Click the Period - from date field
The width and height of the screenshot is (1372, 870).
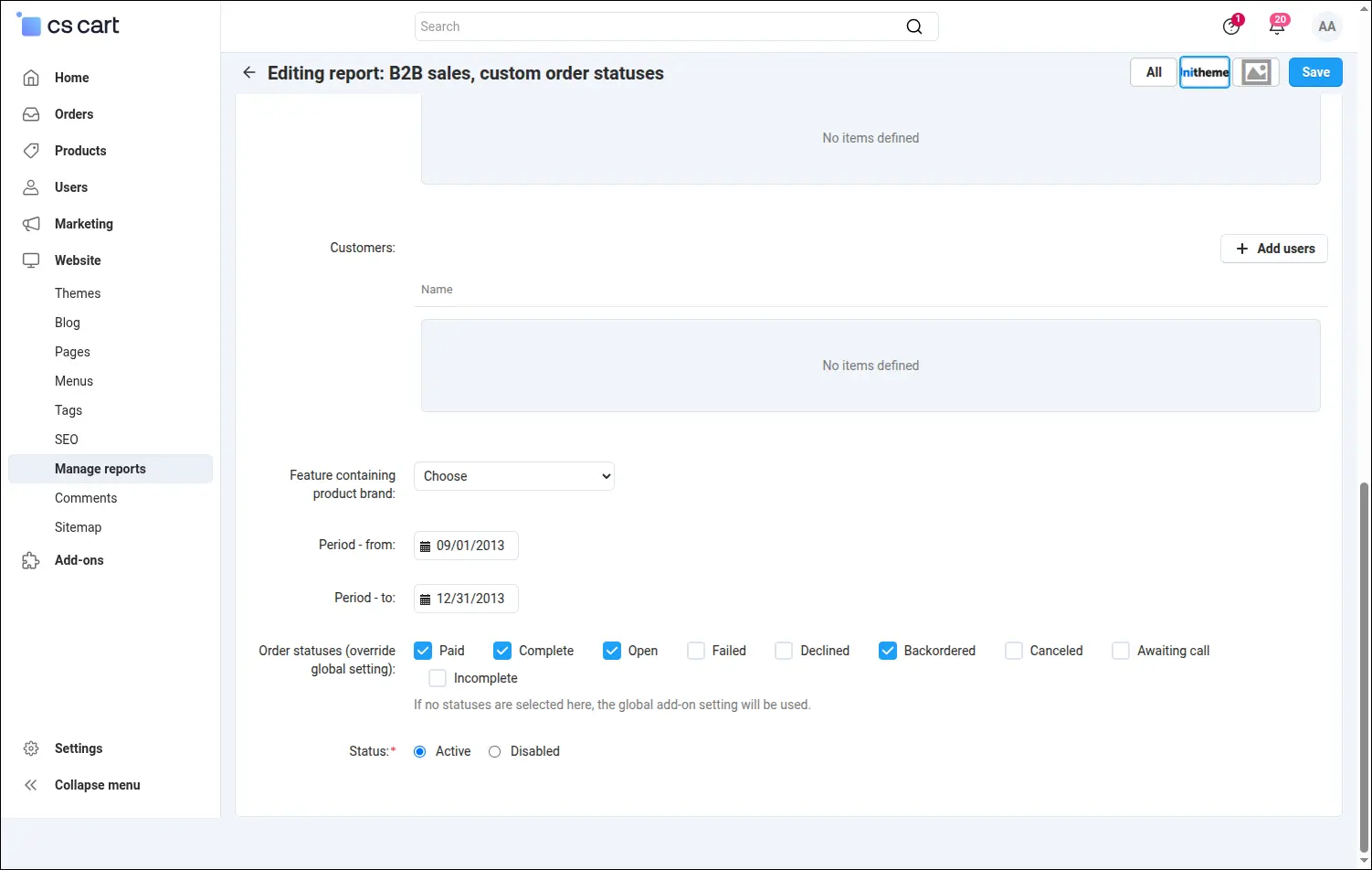click(466, 546)
